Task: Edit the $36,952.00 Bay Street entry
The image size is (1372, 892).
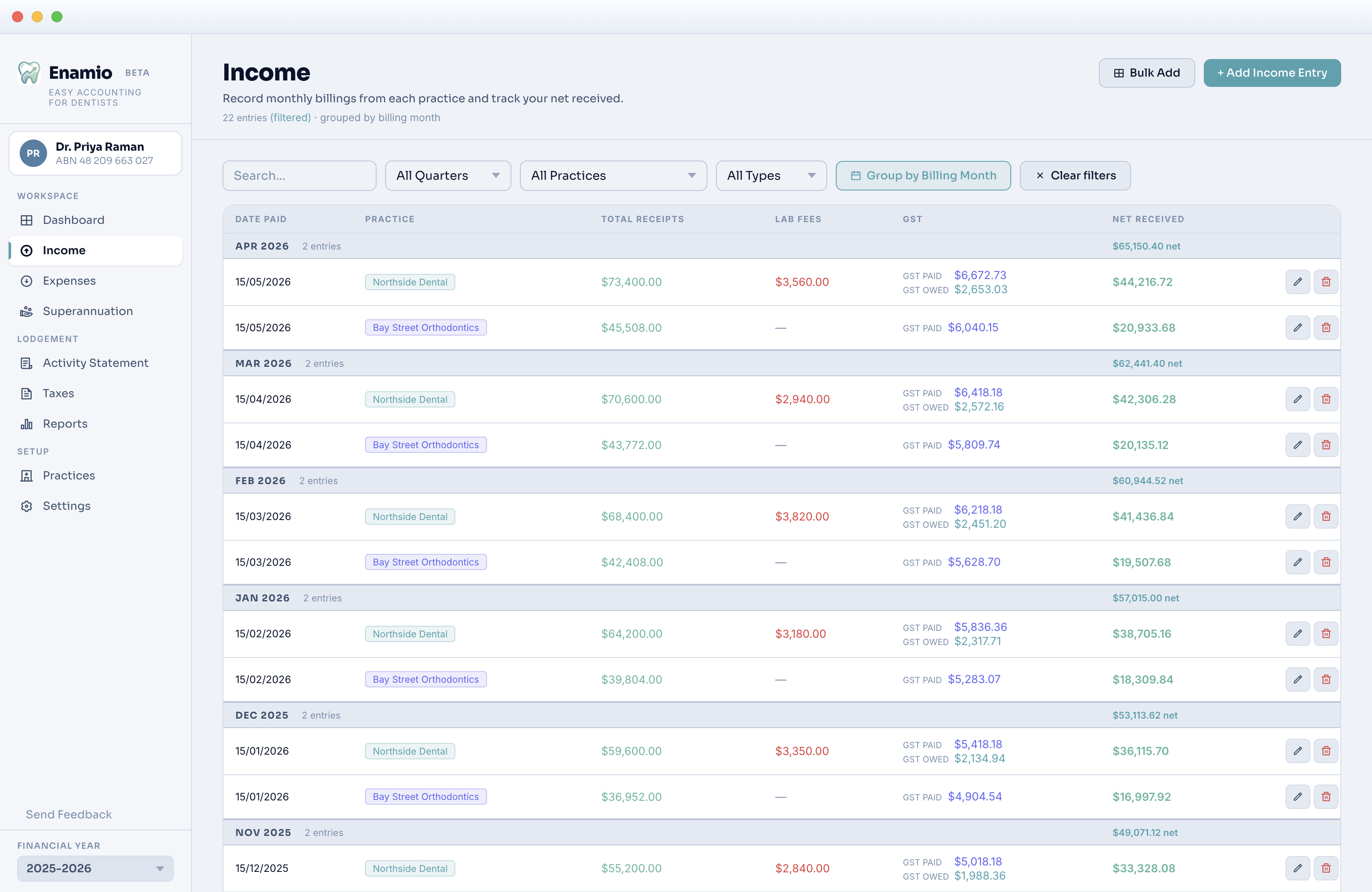Action: pyautogui.click(x=1297, y=796)
